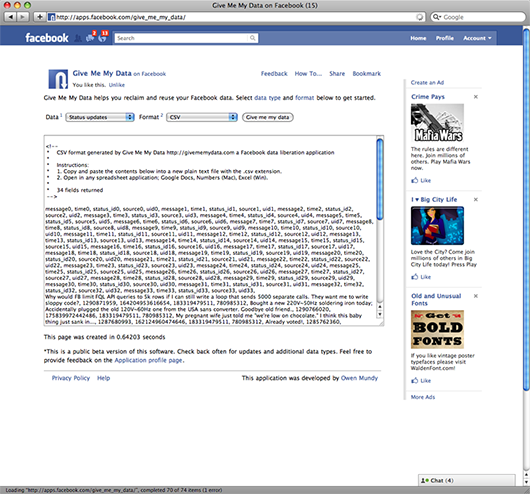530x494 pixels.
Task: Click the Google search magnifier icon
Action: click(437, 17)
